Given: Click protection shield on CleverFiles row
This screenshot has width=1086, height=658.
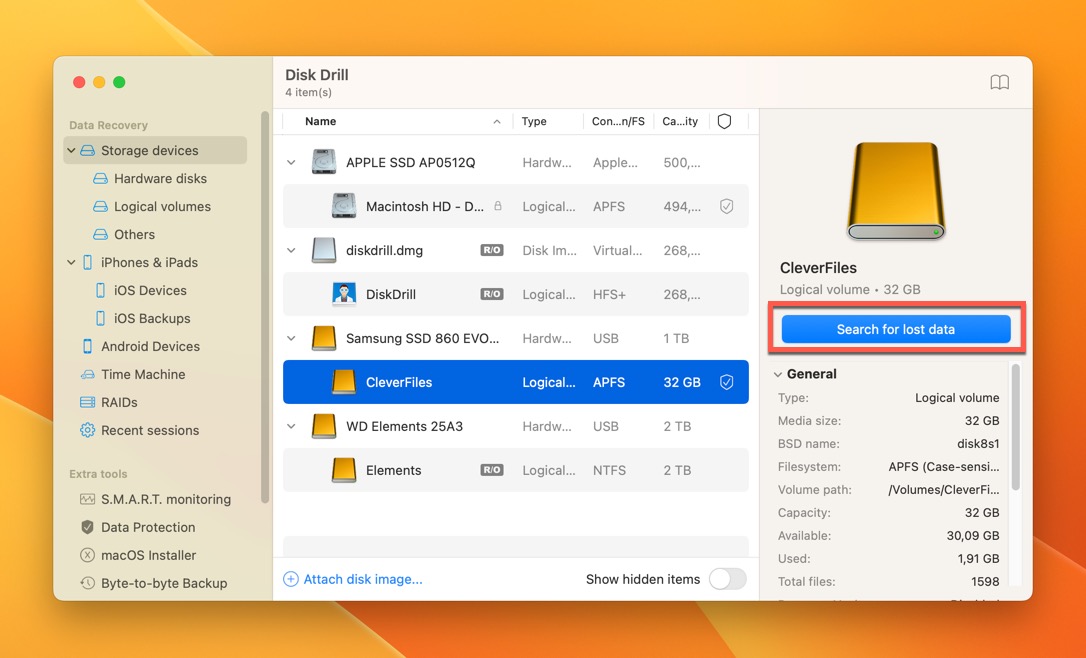Looking at the screenshot, I should click(x=726, y=382).
